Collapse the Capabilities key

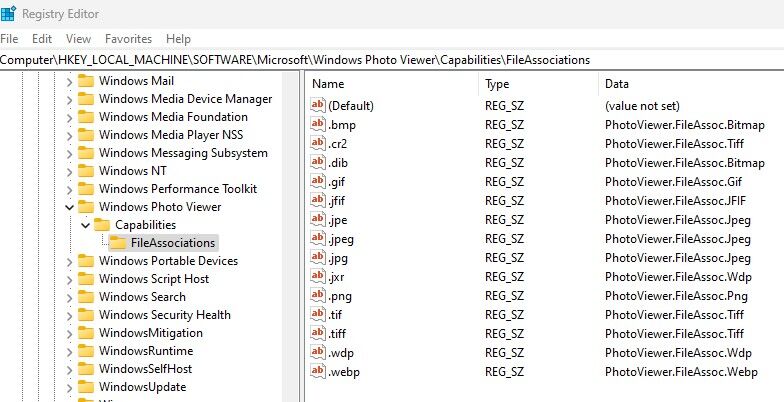point(86,226)
